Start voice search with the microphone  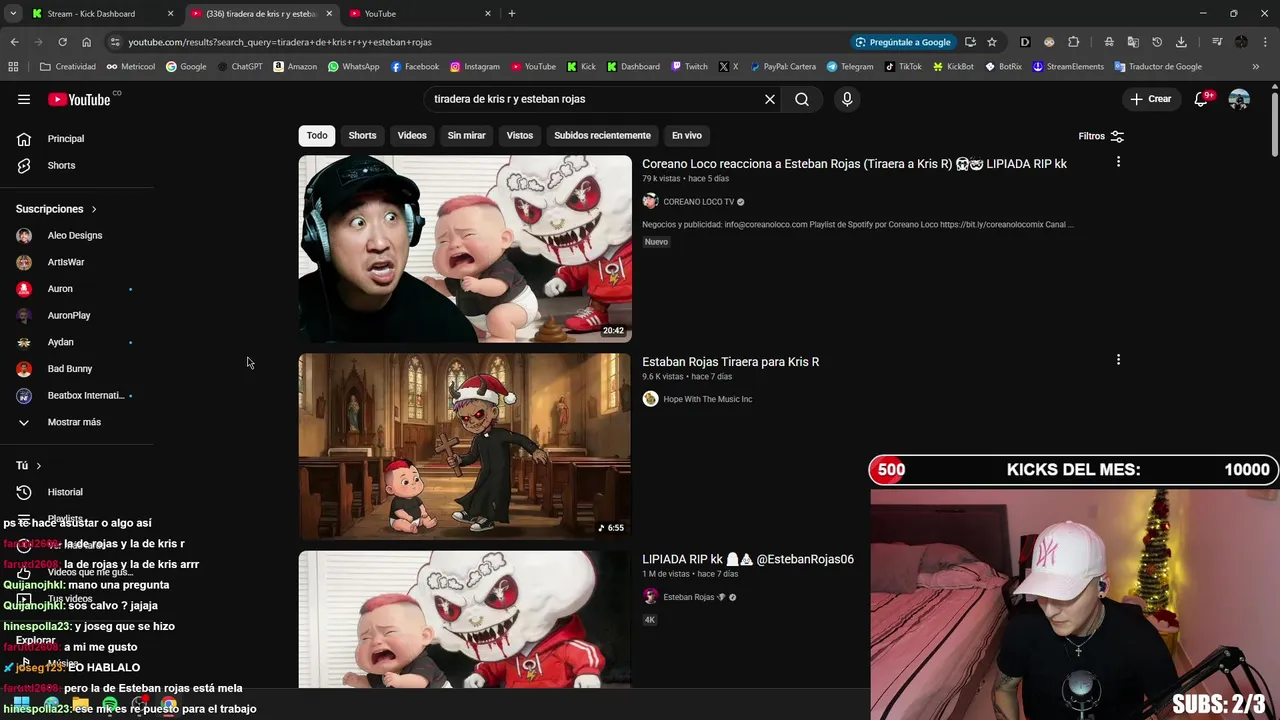pyautogui.click(x=847, y=99)
